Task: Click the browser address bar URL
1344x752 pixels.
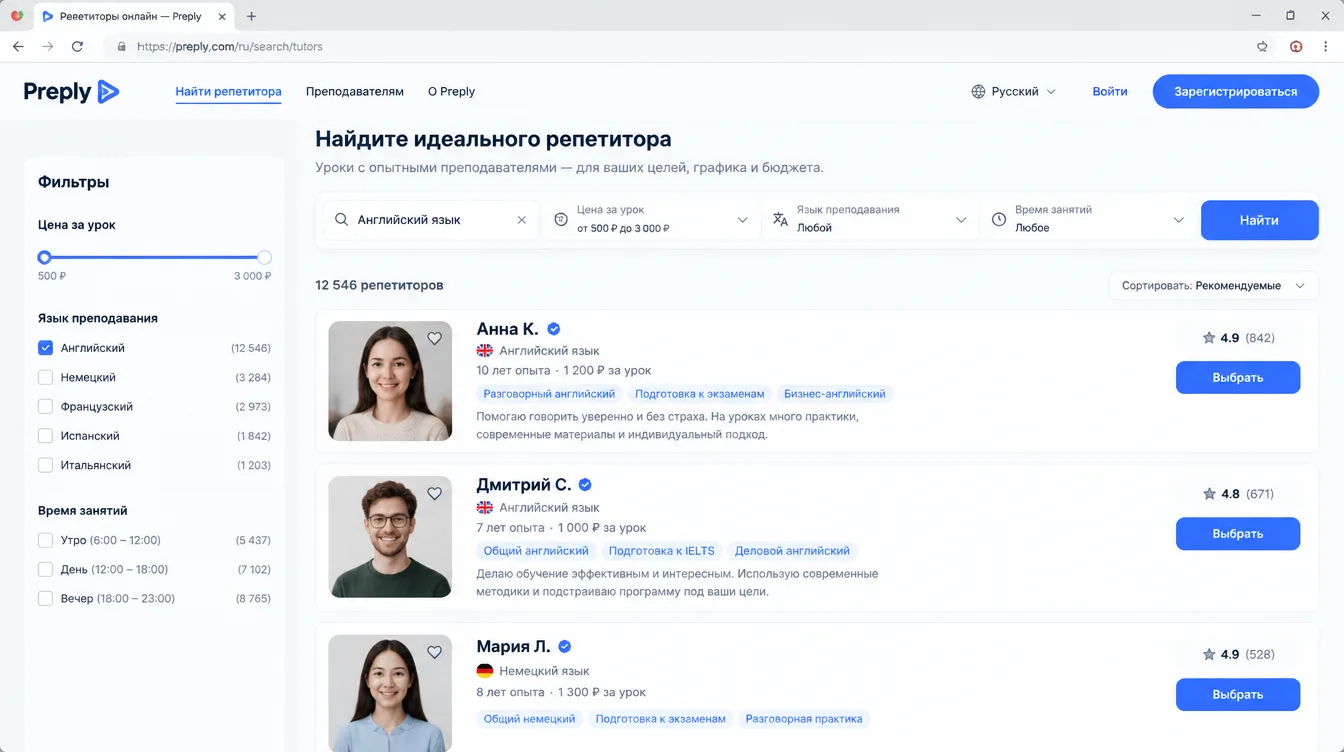Action: click(x=230, y=46)
